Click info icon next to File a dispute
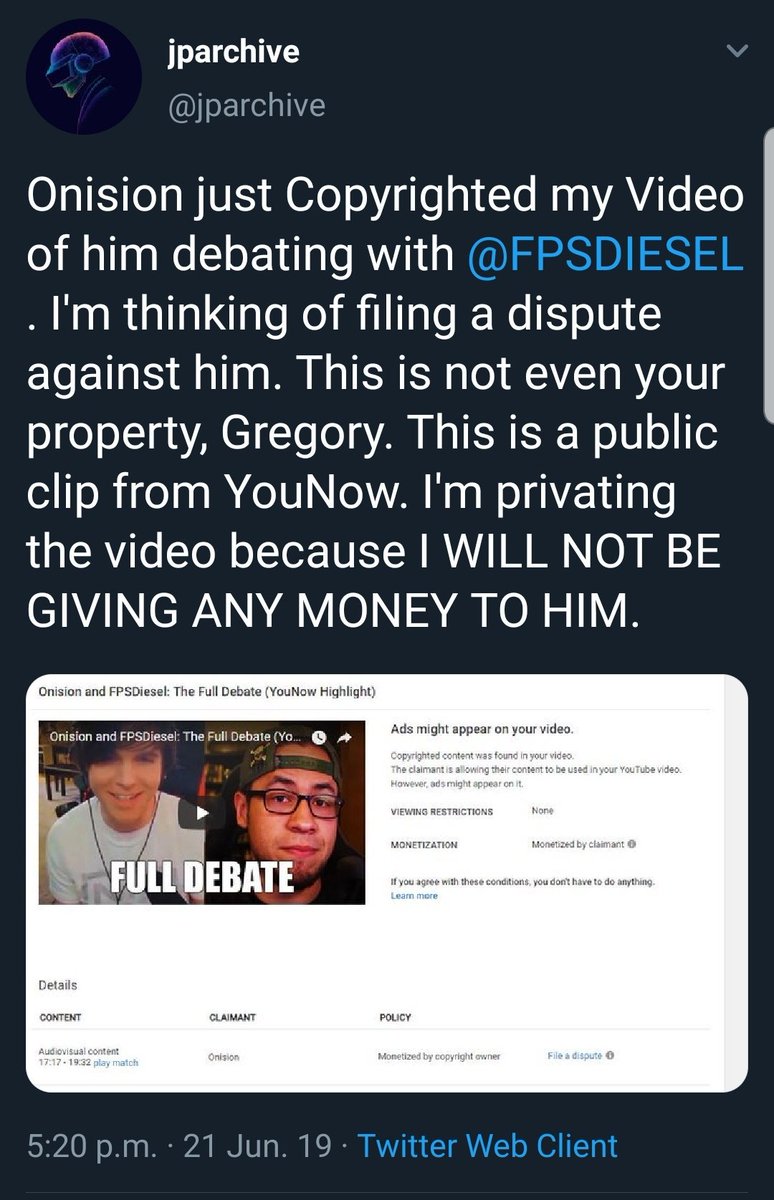The height and width of the screenshot is (1200, 774). pyautogui.click(x=610, y=1056)
